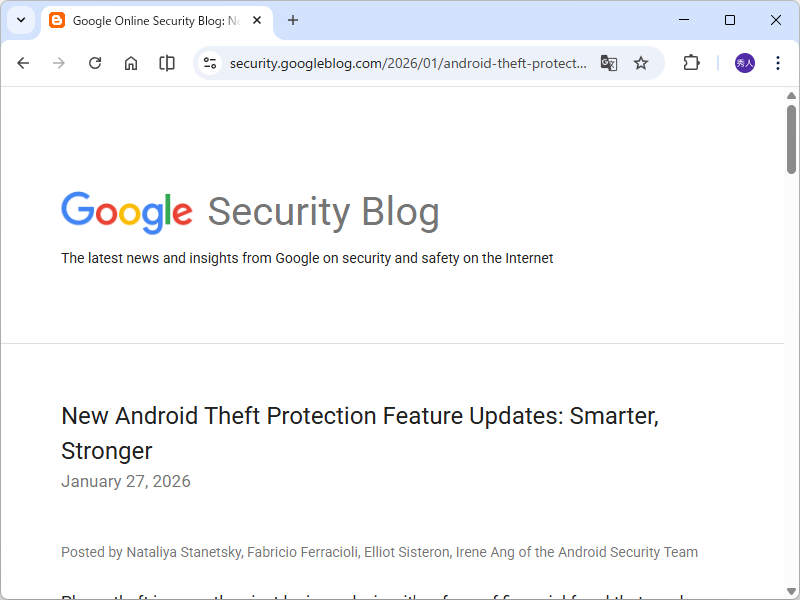View site information from the address bar icon
The image size is (800, 600).
(x=209, y=62)
